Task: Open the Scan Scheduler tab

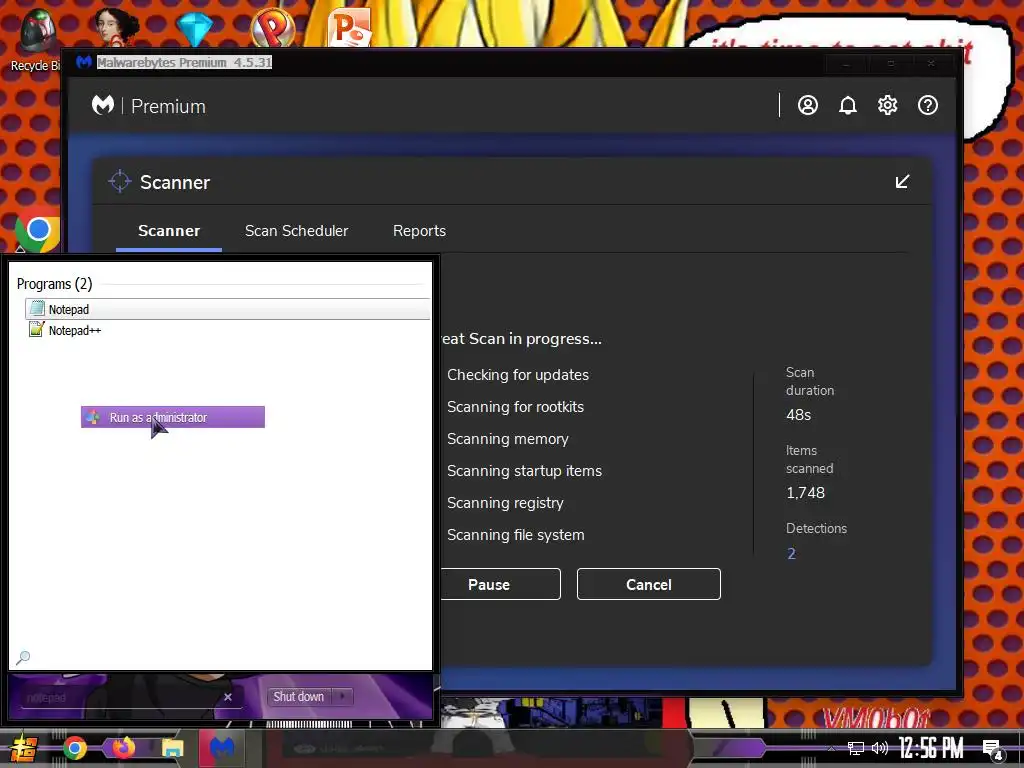Action: (296, 231)
